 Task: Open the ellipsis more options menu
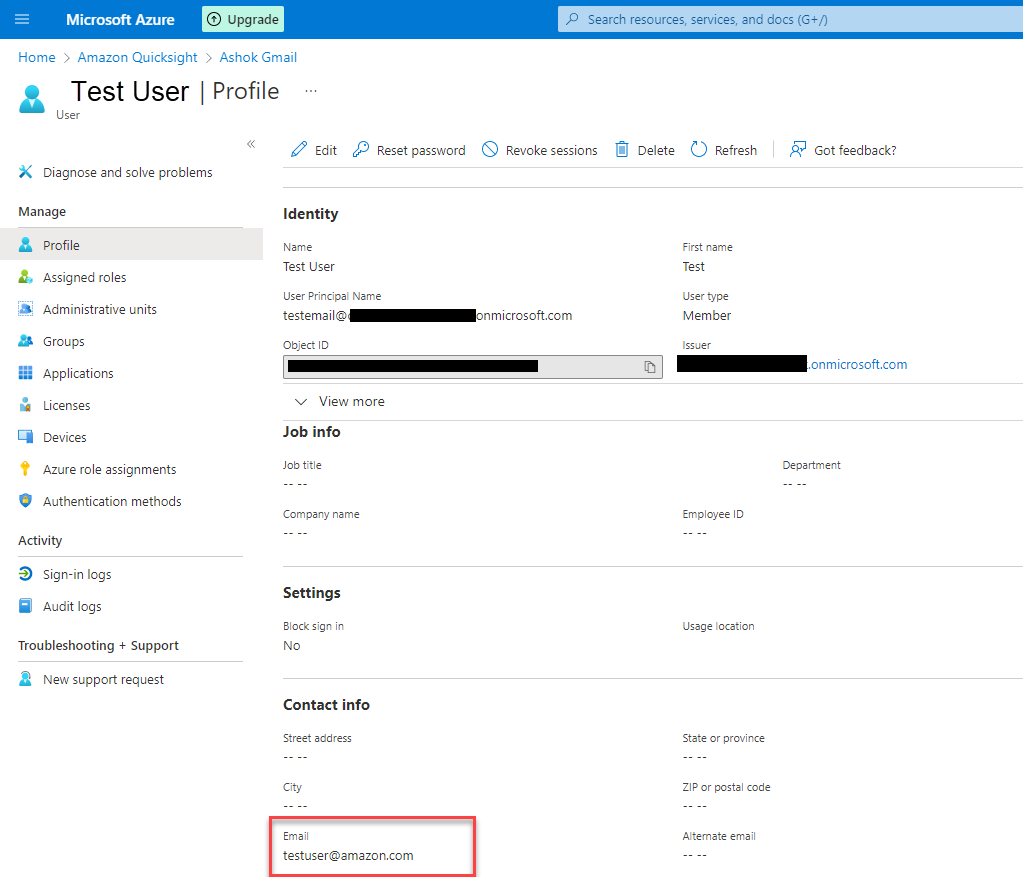point(311,91)
